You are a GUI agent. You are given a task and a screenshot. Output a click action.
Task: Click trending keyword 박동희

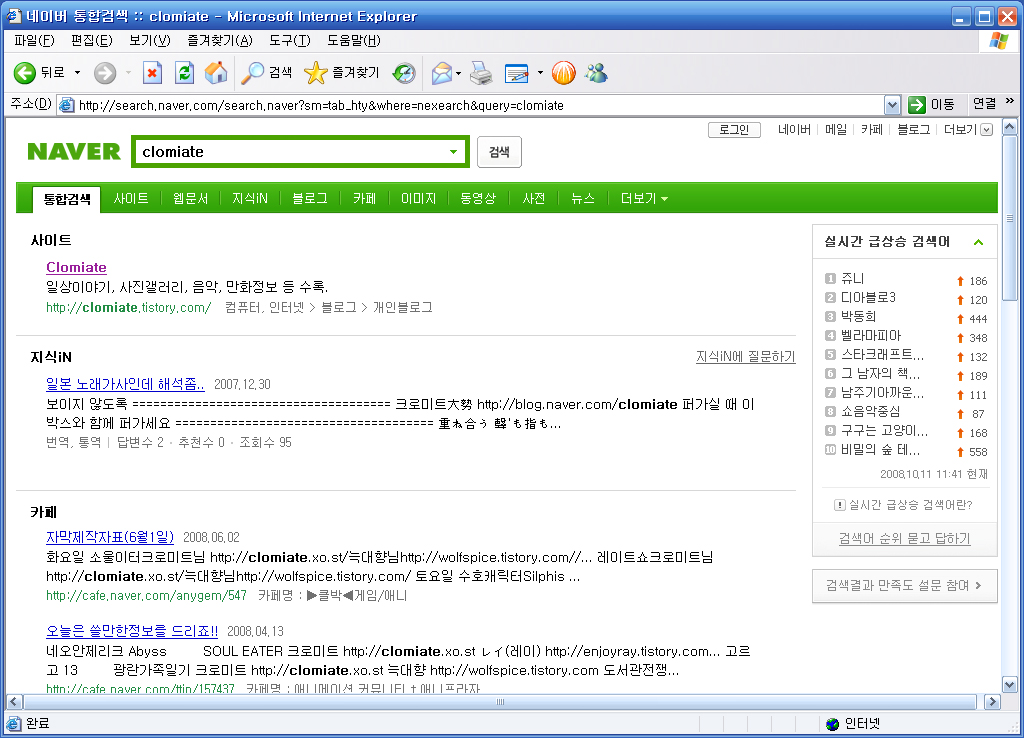(x=858, y=317)
